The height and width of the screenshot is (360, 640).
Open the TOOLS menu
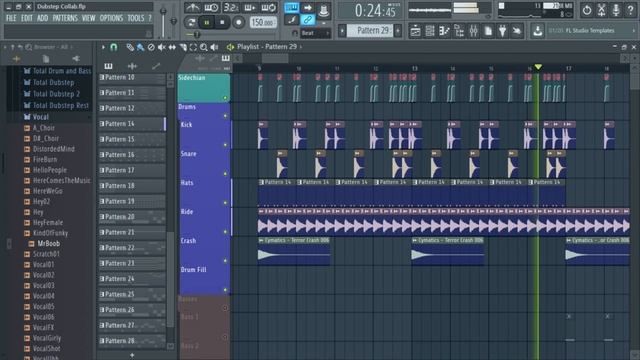click(136, 18)
